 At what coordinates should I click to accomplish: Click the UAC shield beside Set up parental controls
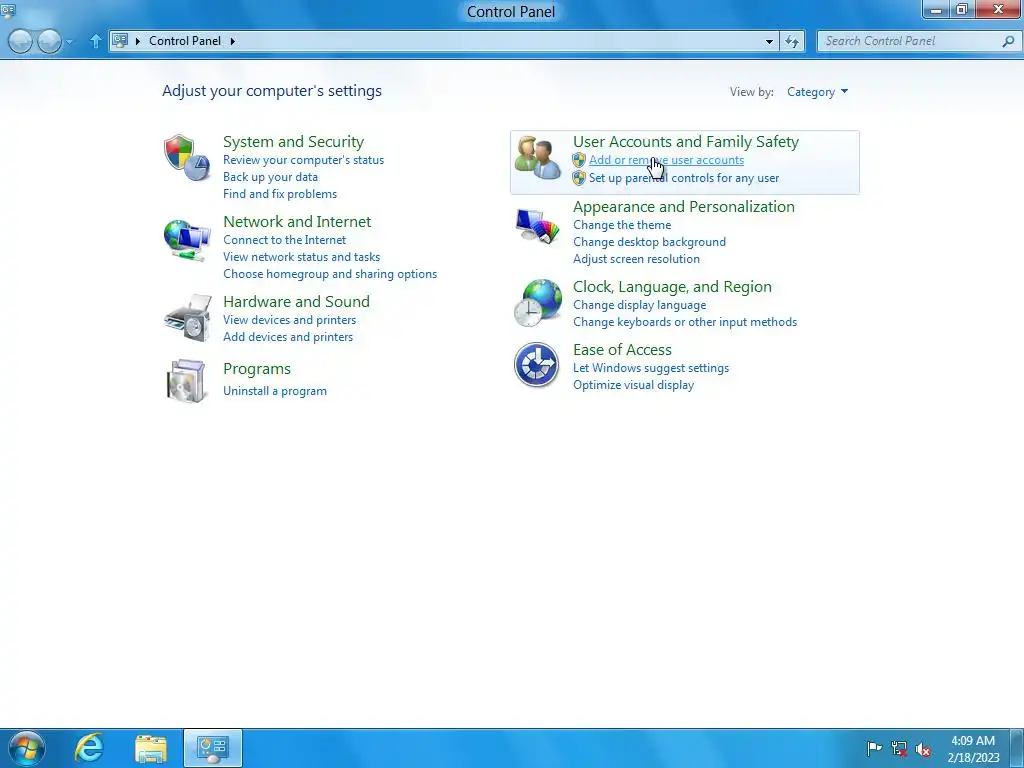(x=579, y=178)
